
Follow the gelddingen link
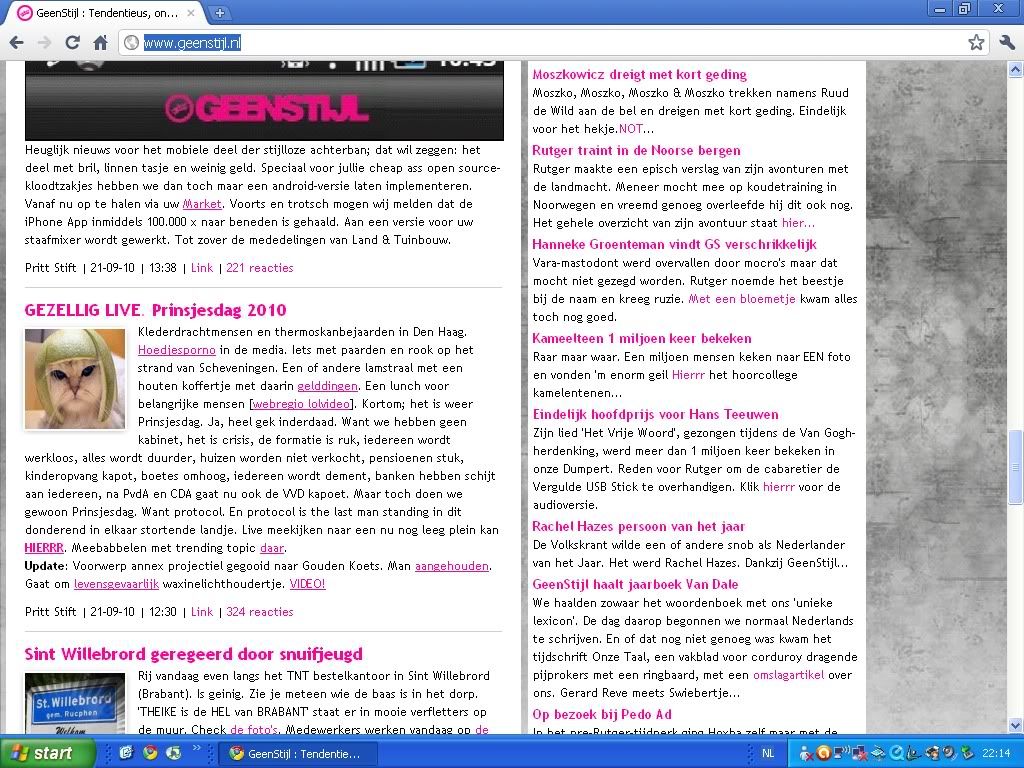pos(327,386)
